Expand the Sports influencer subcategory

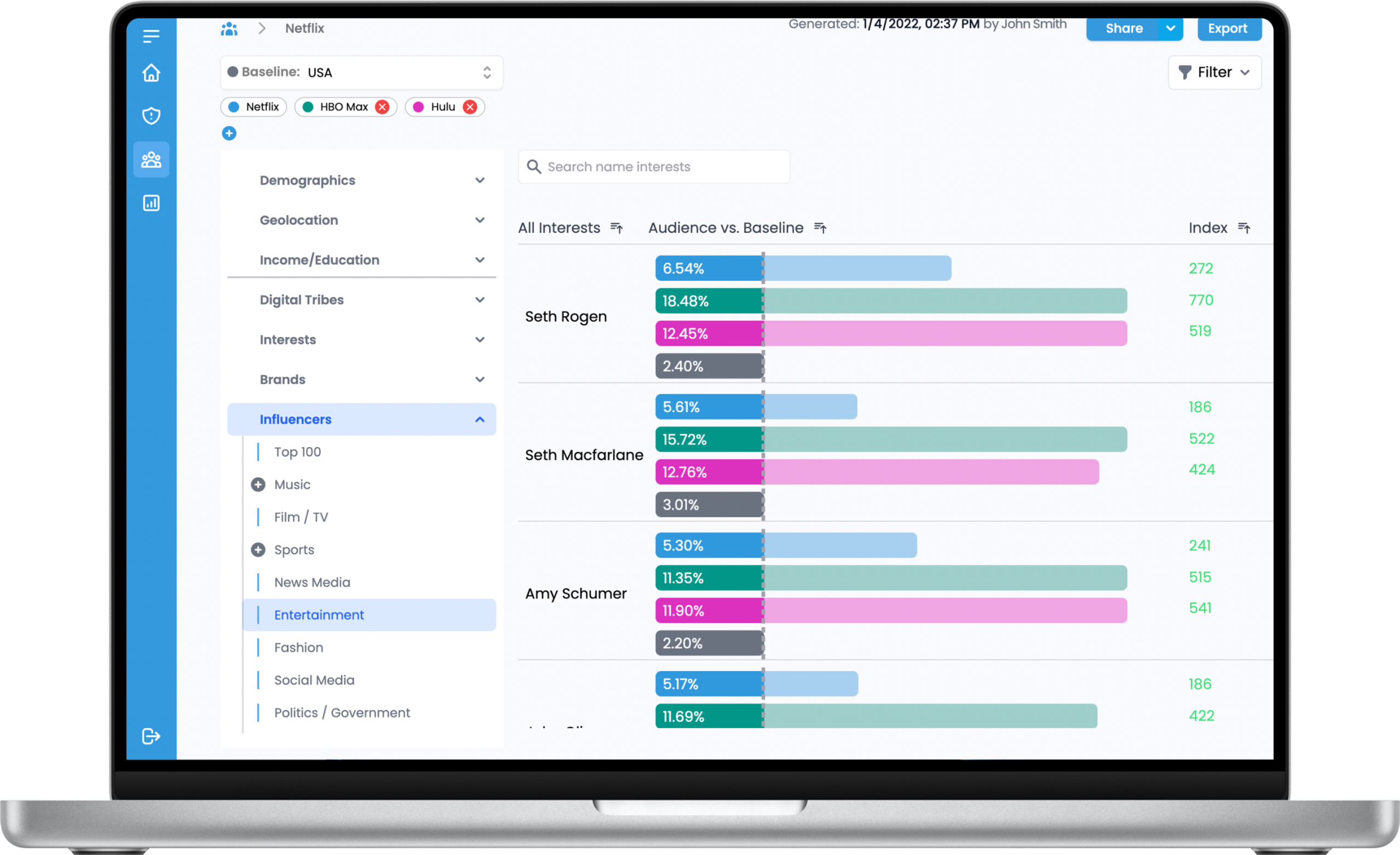[x=258, y=550]
